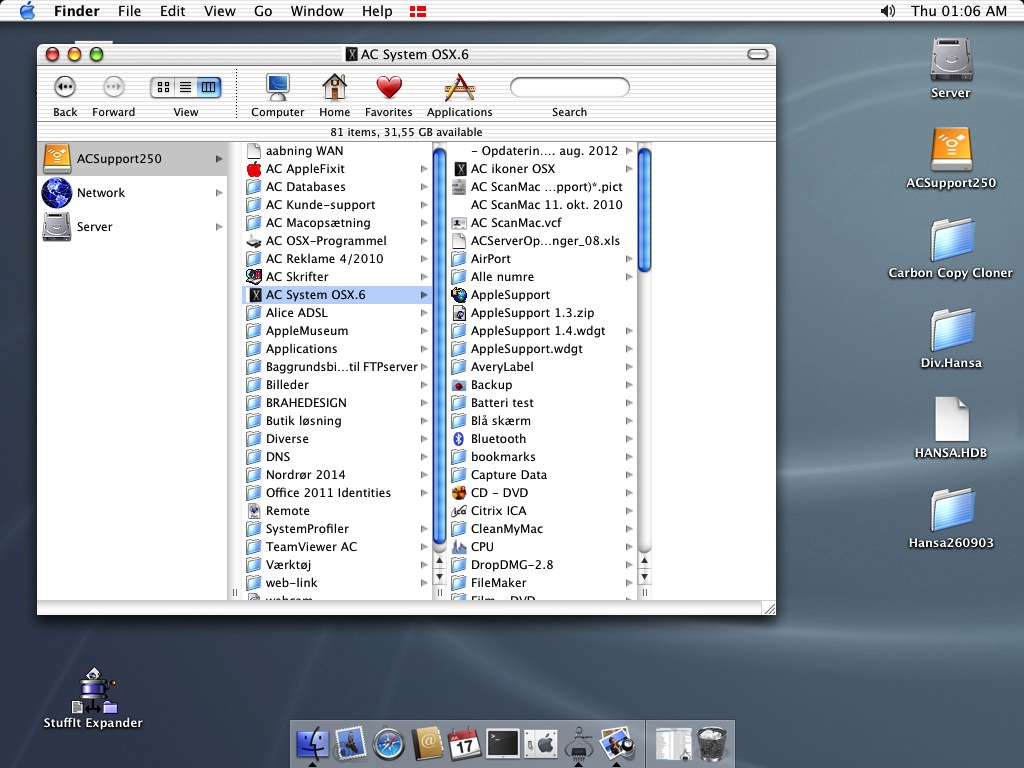Viewport: 1024px width, 768px height.
Task: Open iCal from the Dock
Action: 464,744
